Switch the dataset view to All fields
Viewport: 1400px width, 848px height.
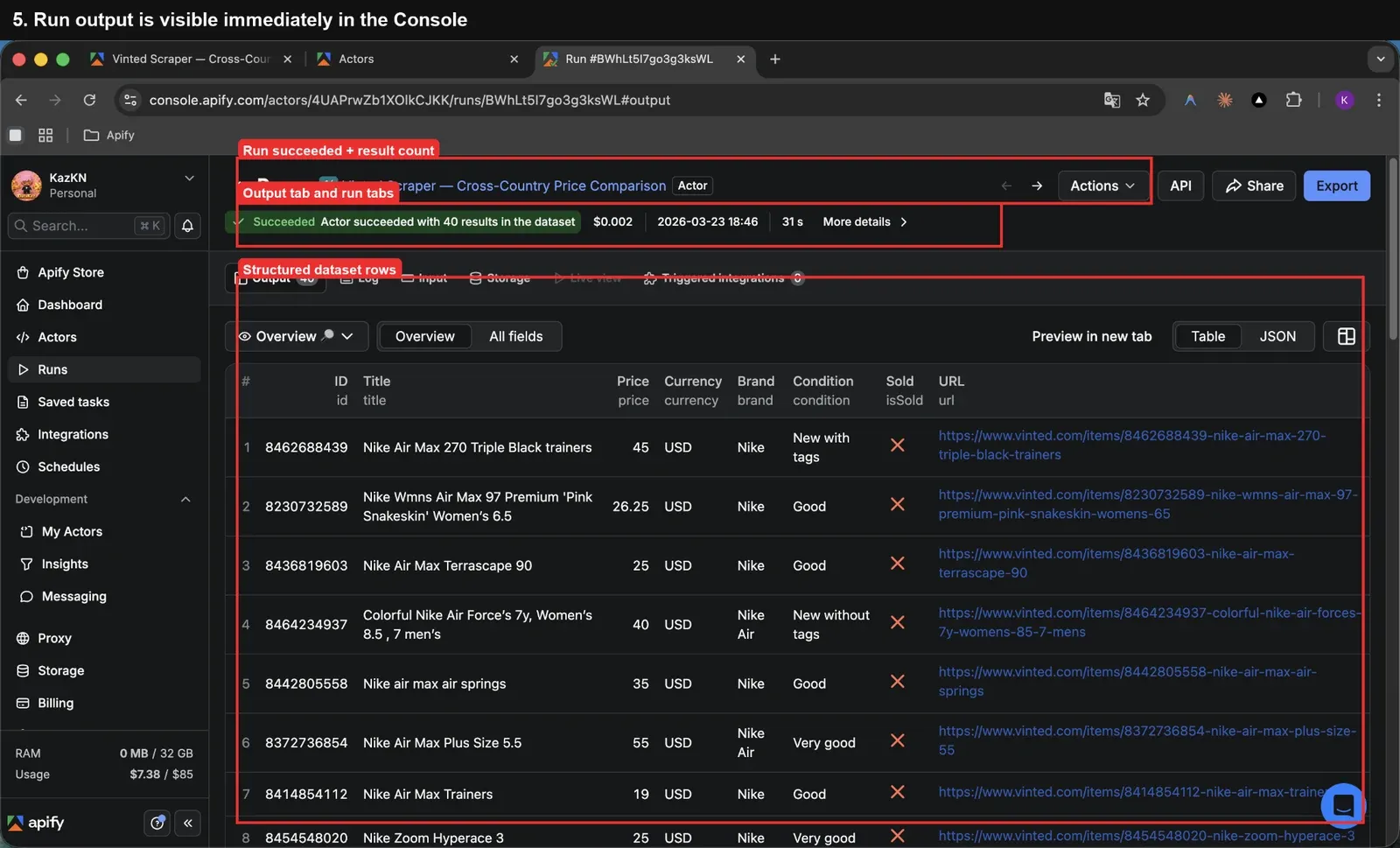point(516,336)
